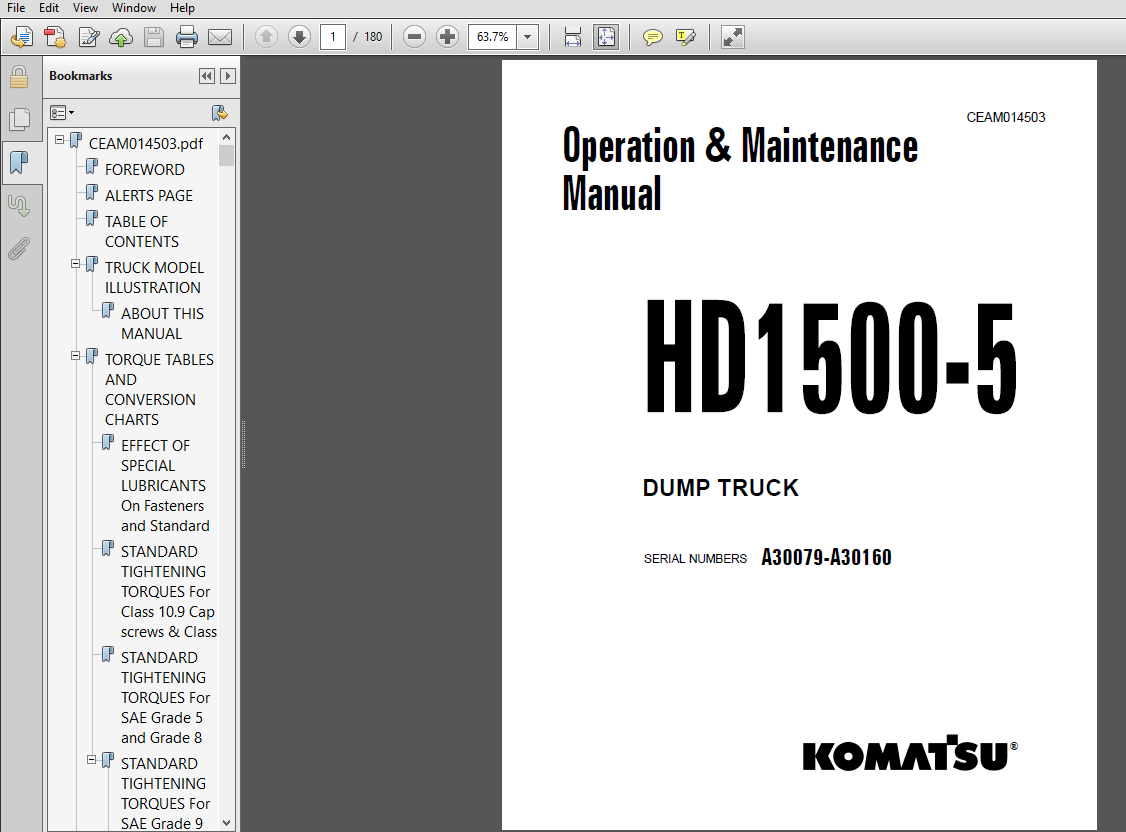Click the email envelope icon
This screenshot has height=832, width=1126.
point(220,37)
